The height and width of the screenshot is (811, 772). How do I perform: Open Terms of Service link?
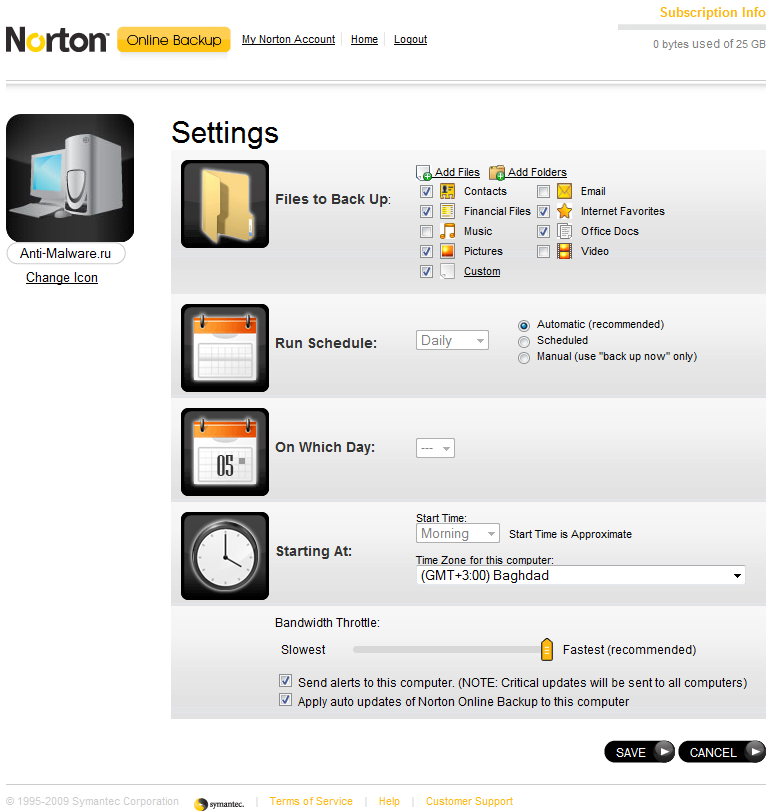click(x=311, y=801)
